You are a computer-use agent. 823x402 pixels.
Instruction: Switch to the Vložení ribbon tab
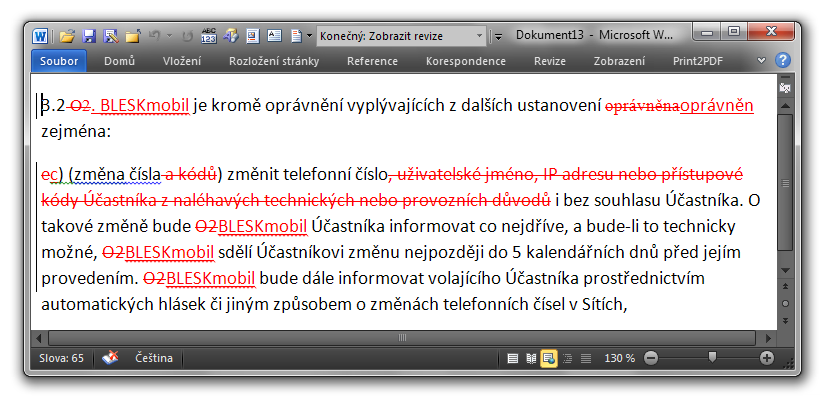coord(182,61)
